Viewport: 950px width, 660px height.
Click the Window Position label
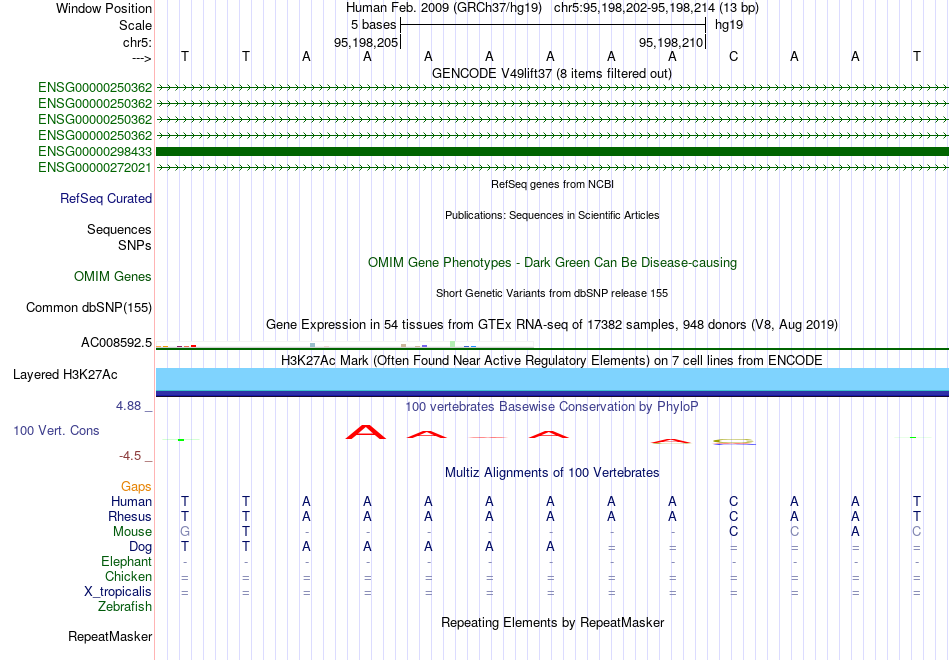104,8
